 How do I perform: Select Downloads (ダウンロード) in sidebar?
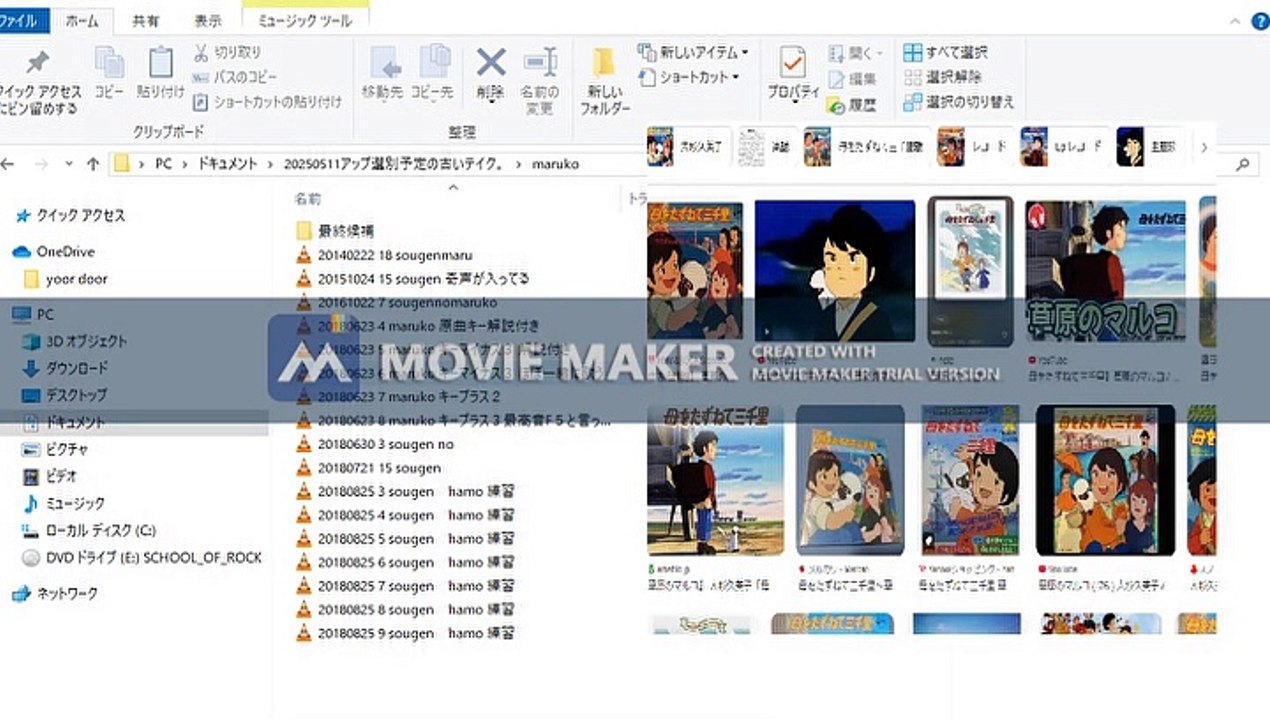(x=65, y=368)
